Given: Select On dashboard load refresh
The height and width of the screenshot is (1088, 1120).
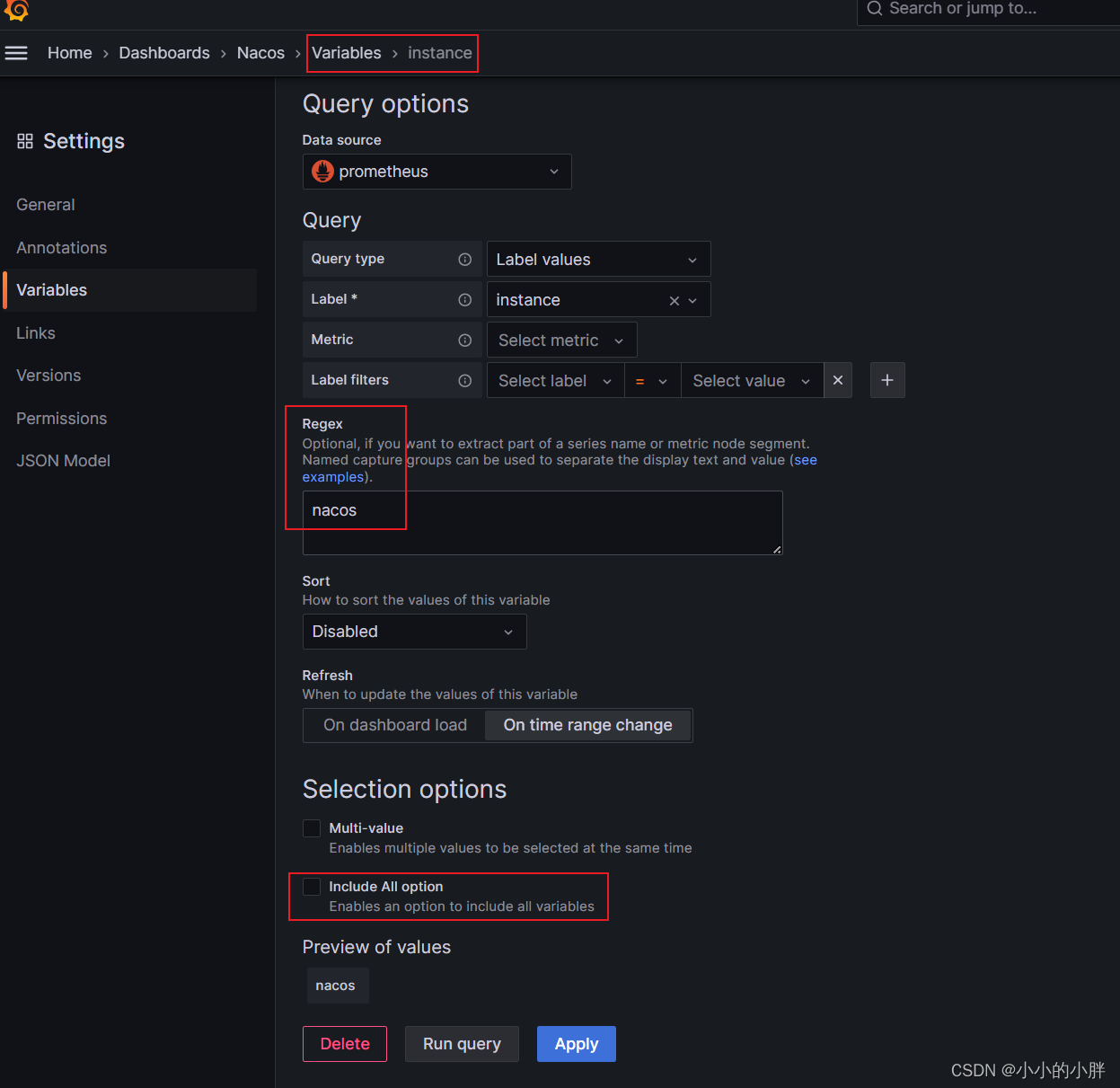Looking at the screenshot, I should pos(395,725).
